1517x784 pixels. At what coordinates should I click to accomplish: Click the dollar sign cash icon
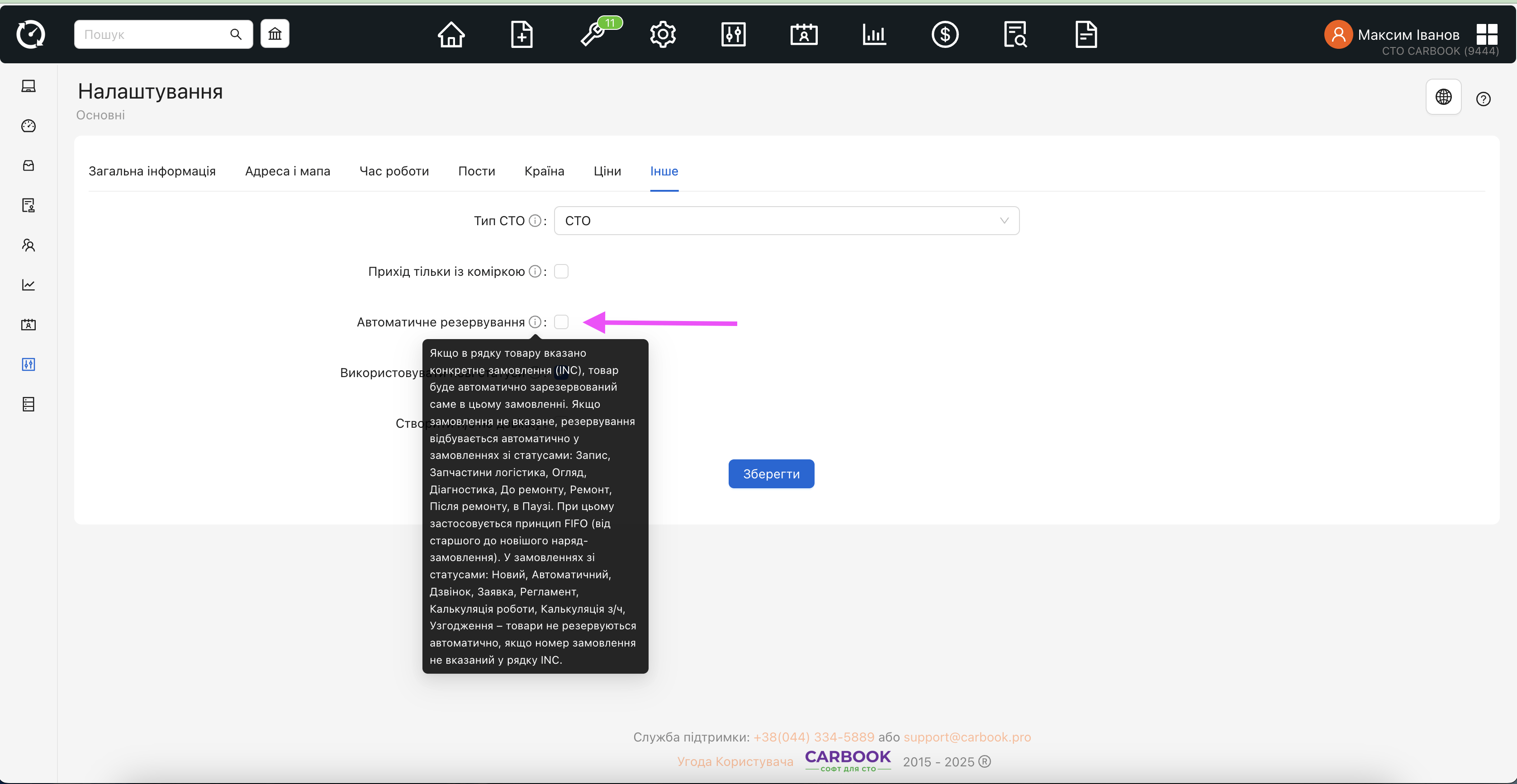click(944, 34)
